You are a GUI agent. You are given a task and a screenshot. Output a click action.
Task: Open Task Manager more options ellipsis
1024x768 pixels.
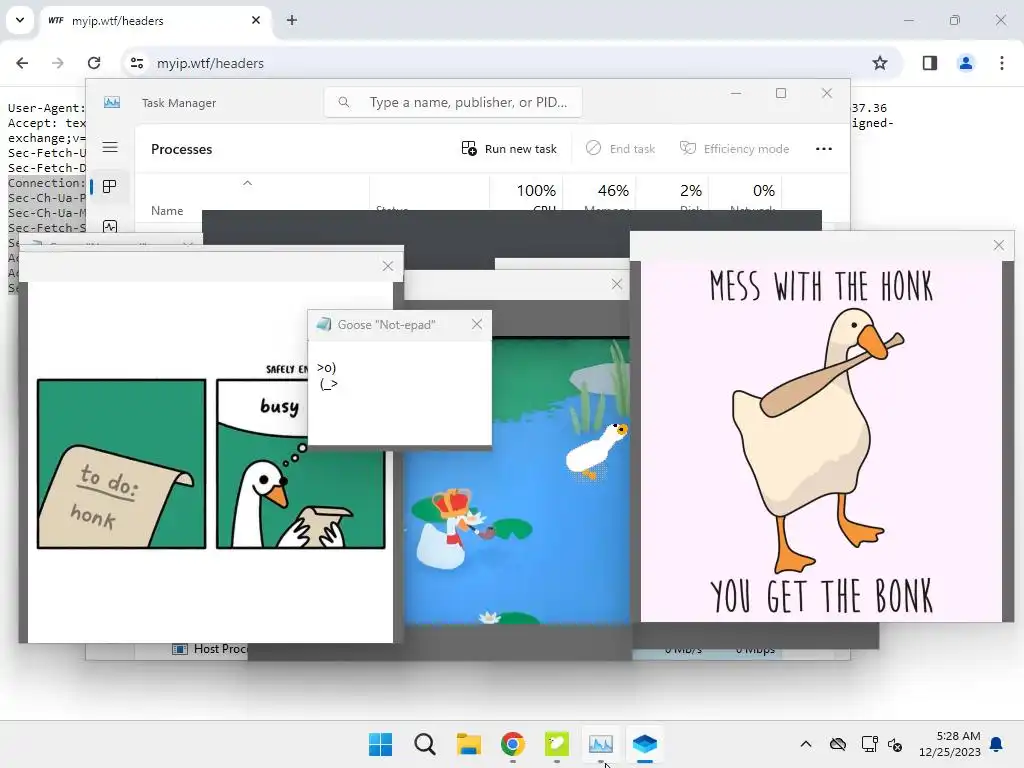tap(824, 149)
